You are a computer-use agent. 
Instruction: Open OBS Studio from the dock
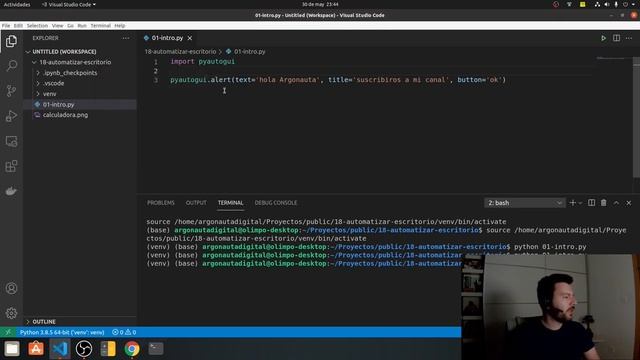point(84,349)
